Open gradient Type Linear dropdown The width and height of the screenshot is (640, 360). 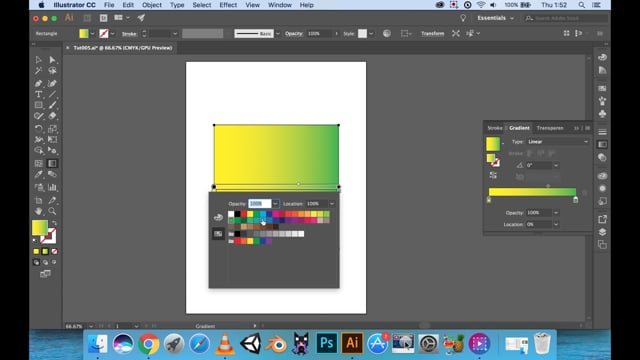point(558,142)
